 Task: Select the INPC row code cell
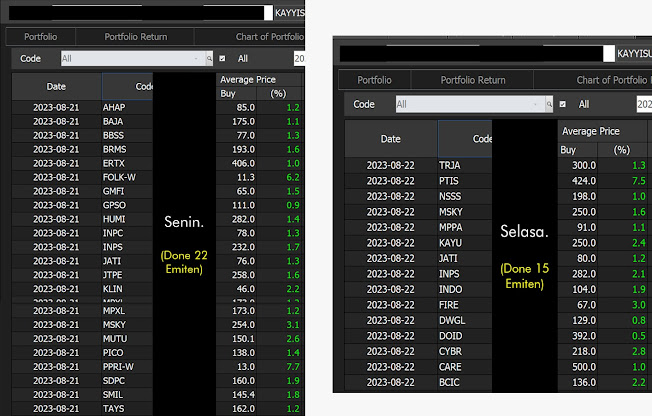pyautogui.click(x=127, y=233)
